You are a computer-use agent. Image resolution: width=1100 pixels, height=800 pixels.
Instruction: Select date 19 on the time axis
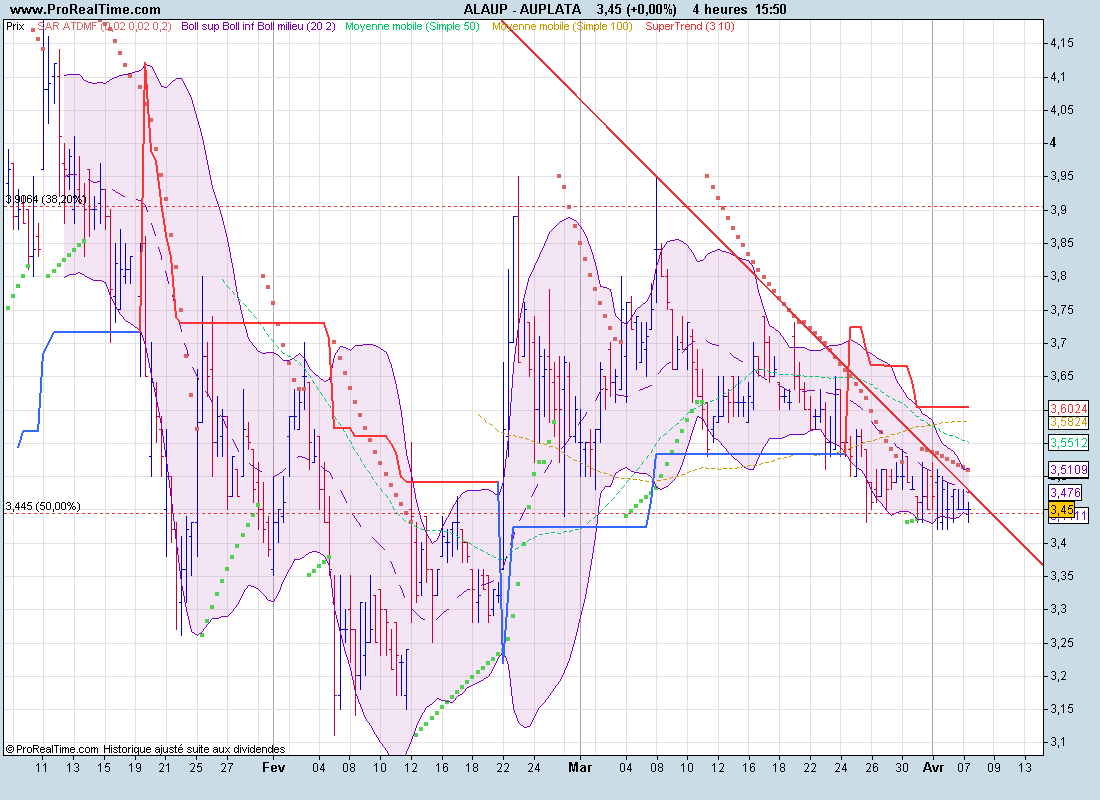pyautogui.click(x=135, y=768)
